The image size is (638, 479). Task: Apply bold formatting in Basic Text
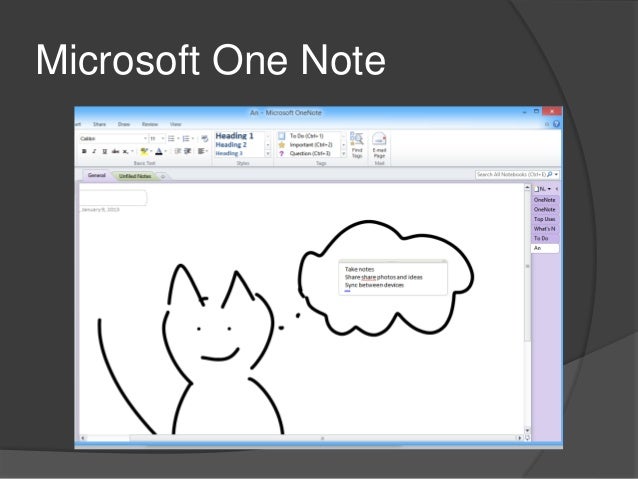click(x=84, y=151)
